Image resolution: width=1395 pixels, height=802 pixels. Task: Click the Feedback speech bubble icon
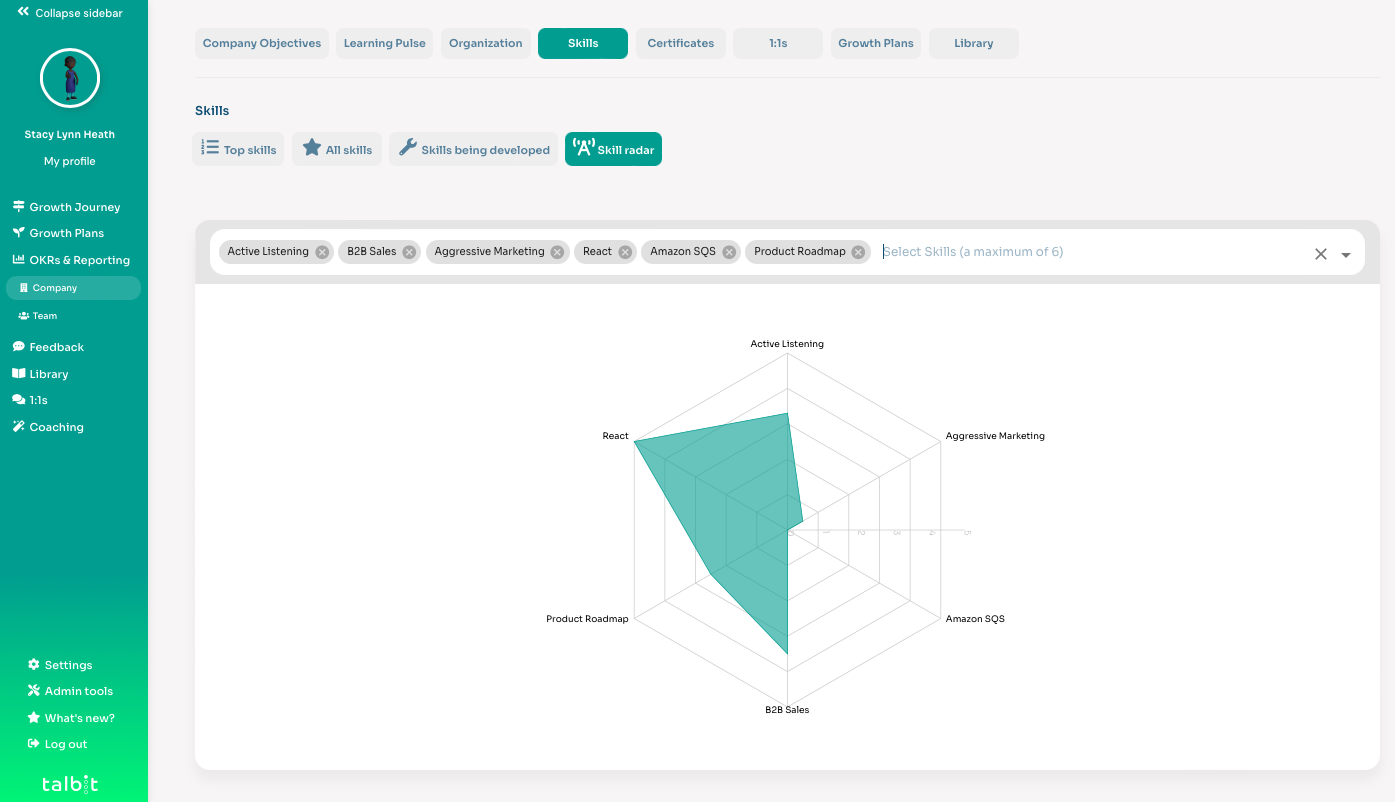[18, 347]
